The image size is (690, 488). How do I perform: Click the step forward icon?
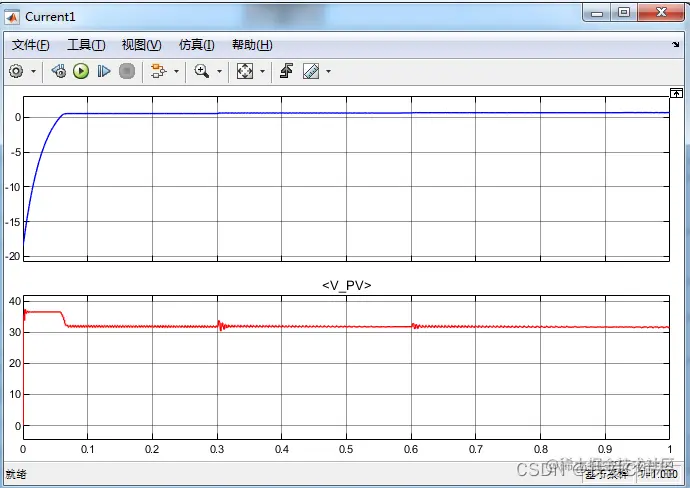[104, 71]
